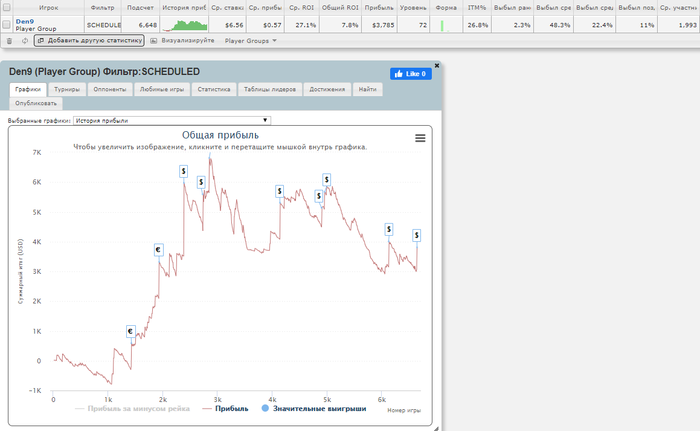Click the Общая прибыль chart title

pos(220,135)
